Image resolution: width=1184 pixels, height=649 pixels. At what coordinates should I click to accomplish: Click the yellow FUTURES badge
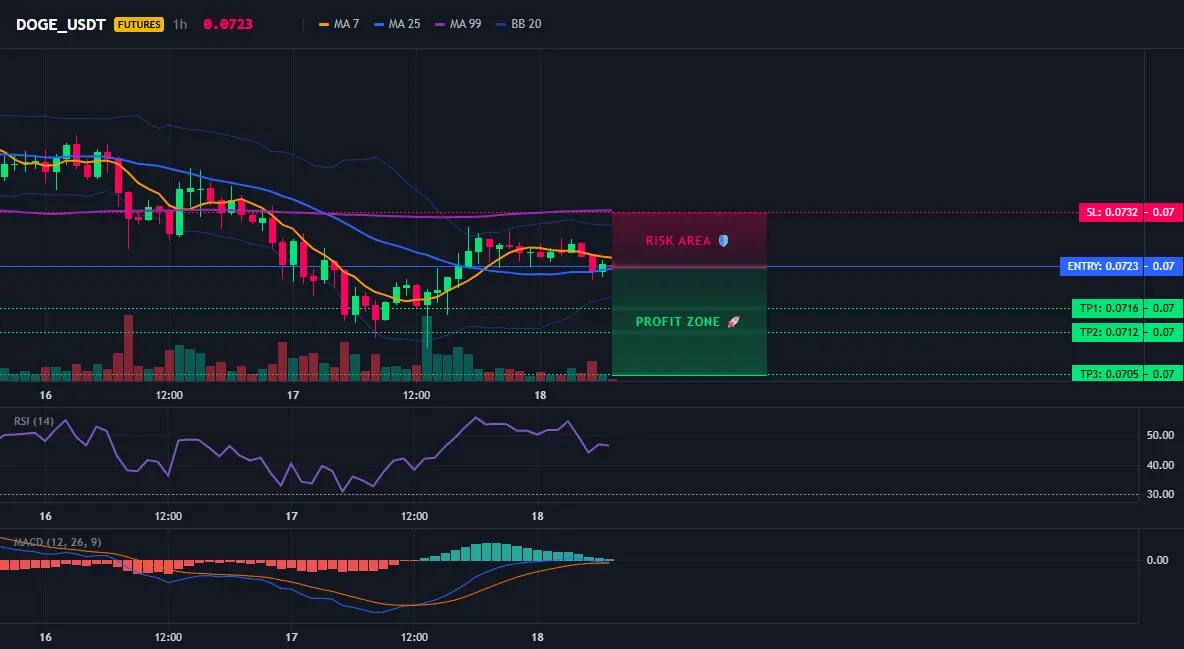[x=139, y=24]
